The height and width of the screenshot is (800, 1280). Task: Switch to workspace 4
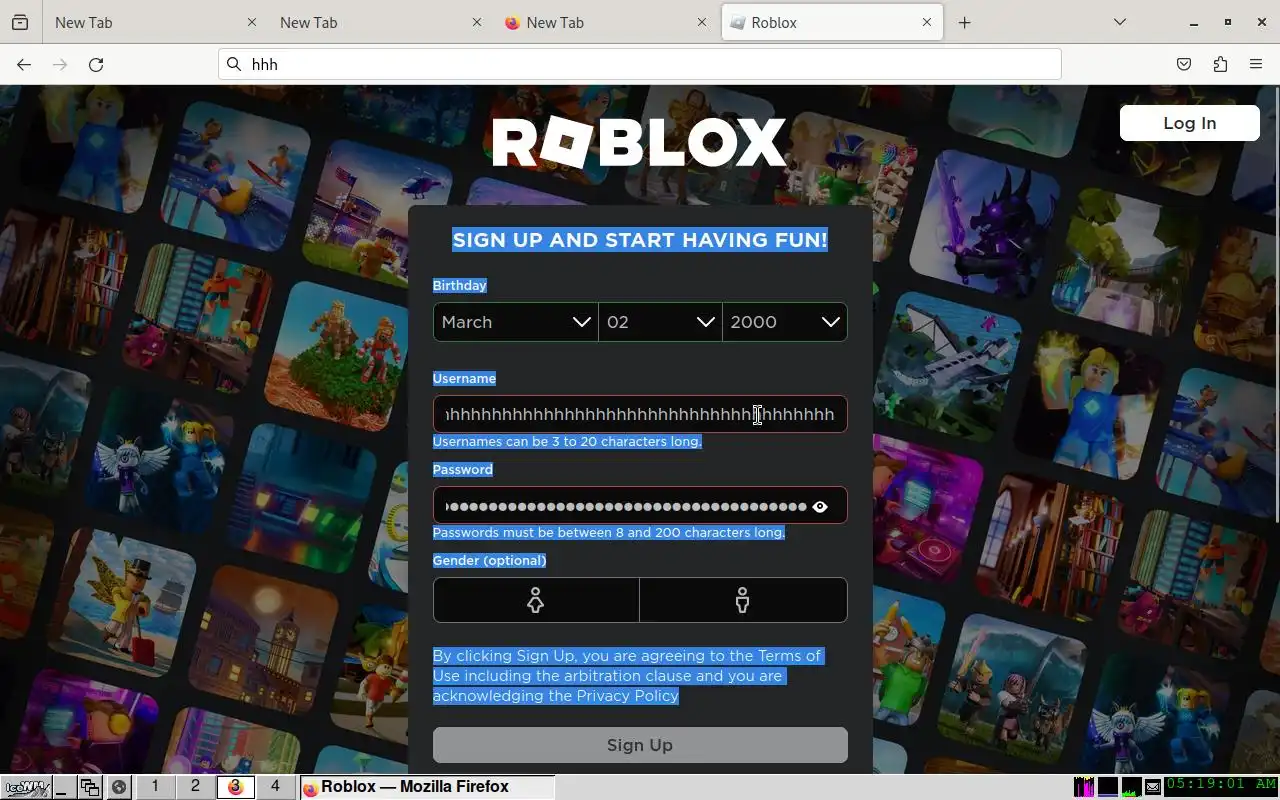tap(275, 787)
